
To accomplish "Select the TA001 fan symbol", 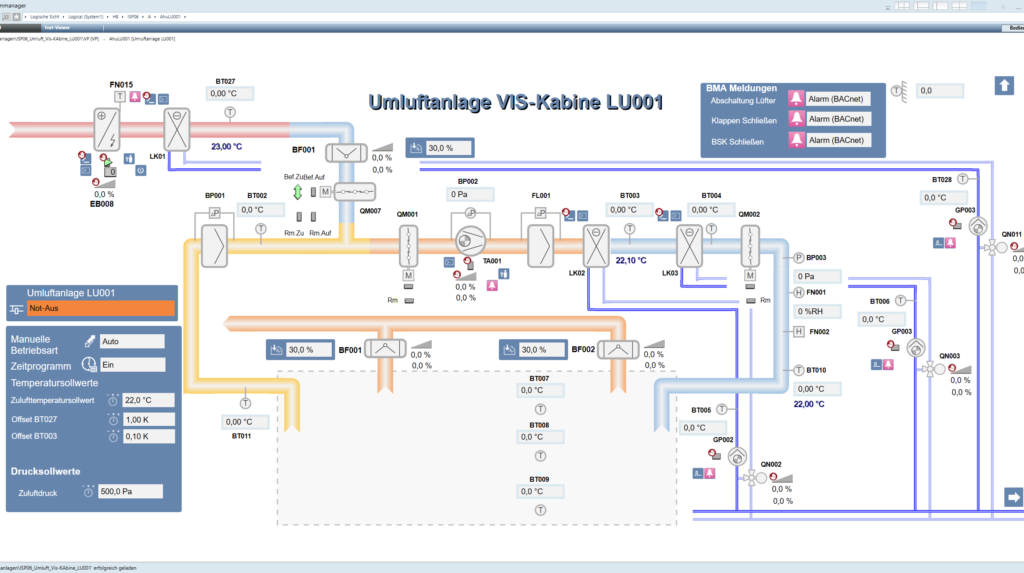I will pos(468,243).
